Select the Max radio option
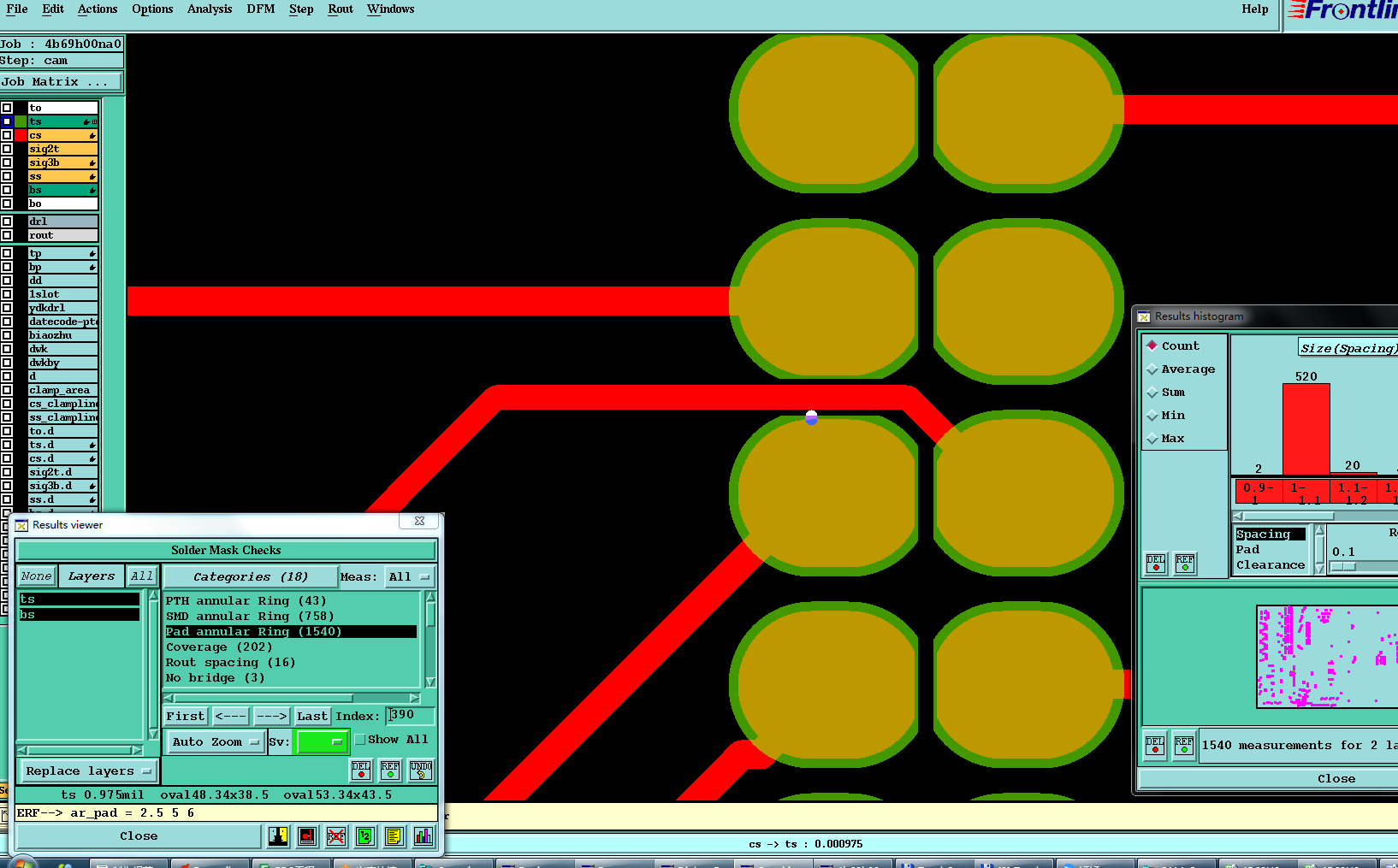Viewport: 1398px width, 868px height. click(x=1152, y=439)
